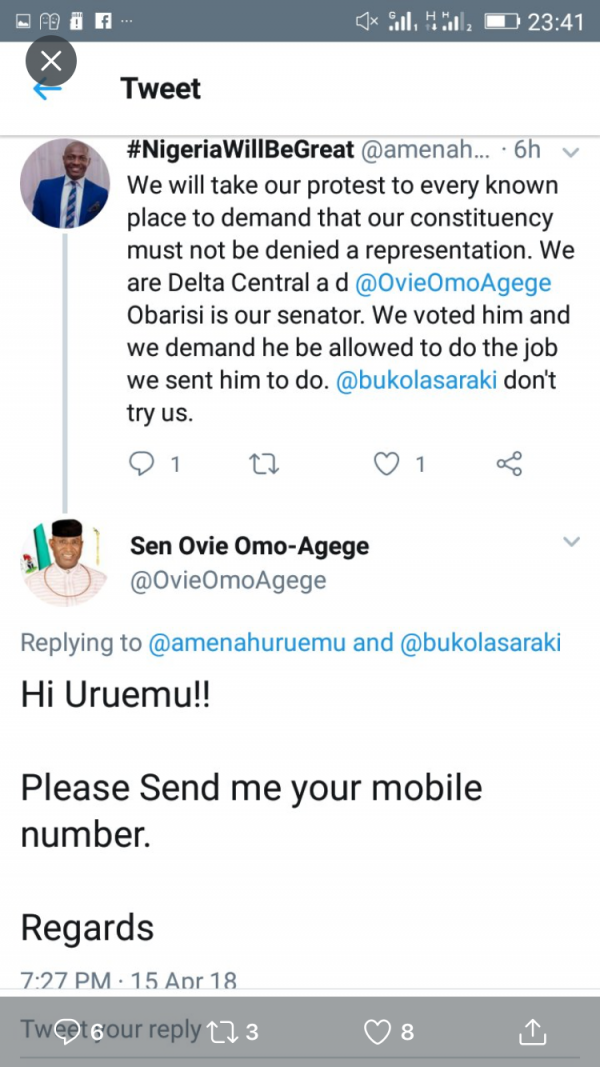Open the @bukolasaraki mention in first tweet

coord(420,381)
